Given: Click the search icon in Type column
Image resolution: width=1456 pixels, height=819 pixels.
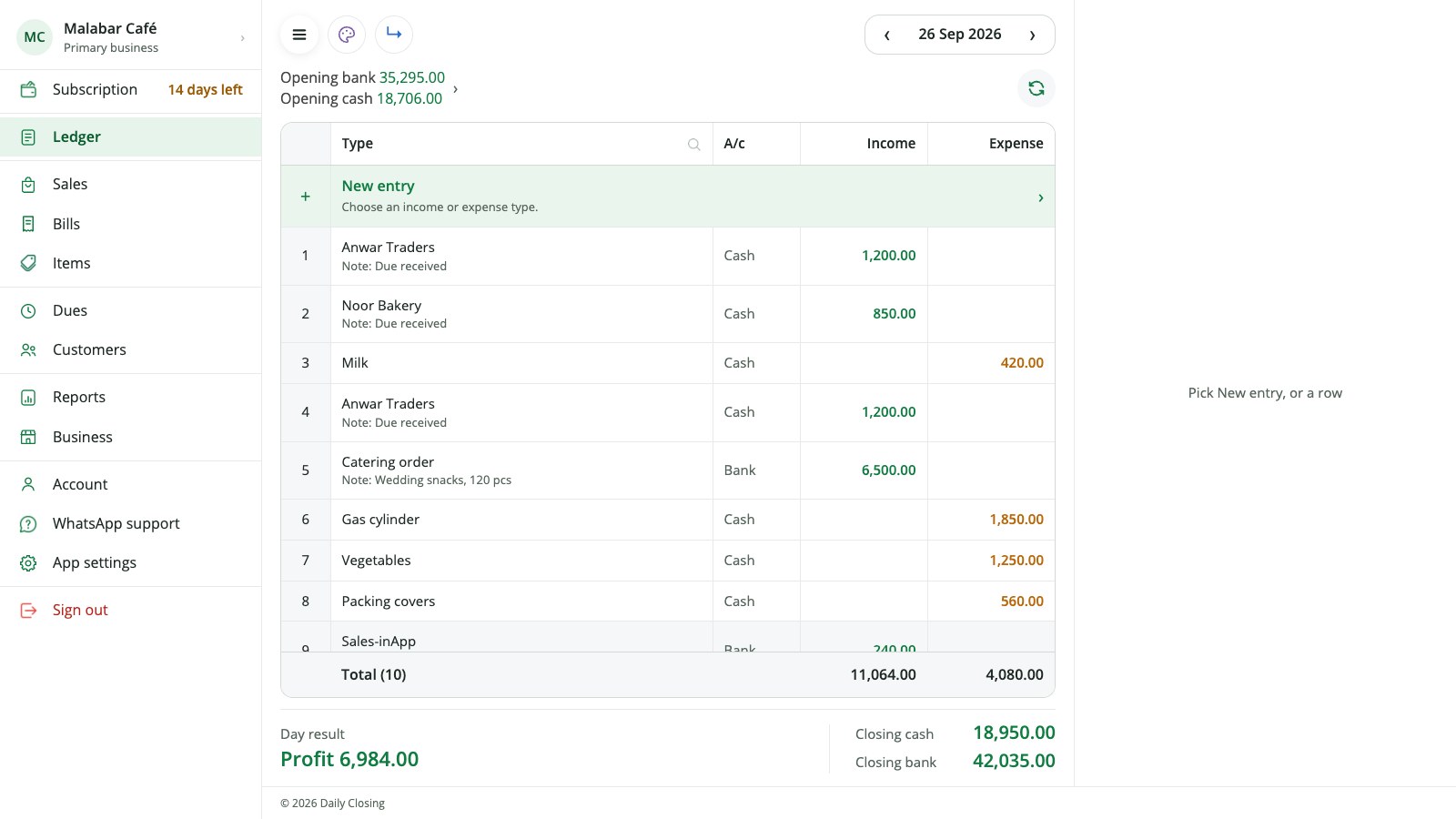Looking at the screenshot, I should pyautogui.click(x=693, y=144).
